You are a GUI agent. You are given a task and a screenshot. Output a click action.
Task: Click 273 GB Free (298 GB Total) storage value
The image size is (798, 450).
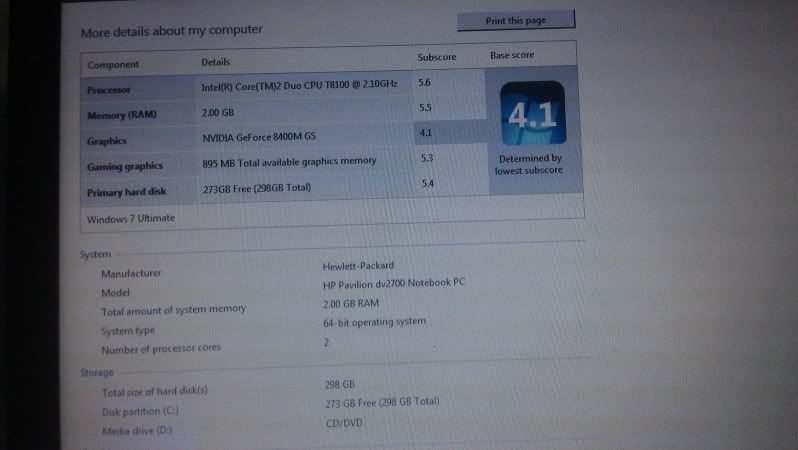[382, 402]
